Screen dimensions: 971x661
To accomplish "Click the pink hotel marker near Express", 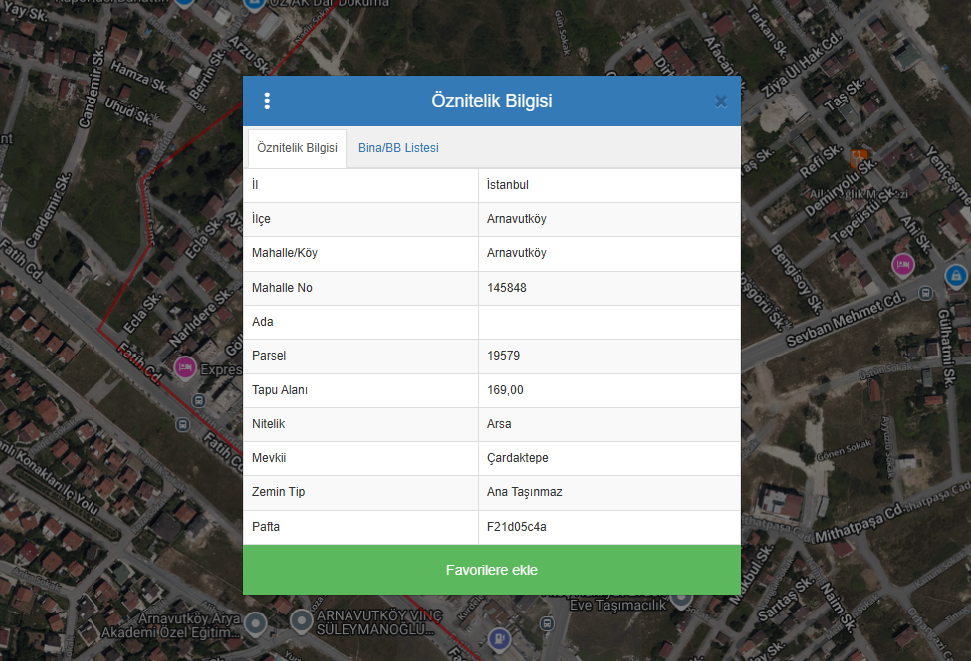I will tap(184, 368).
